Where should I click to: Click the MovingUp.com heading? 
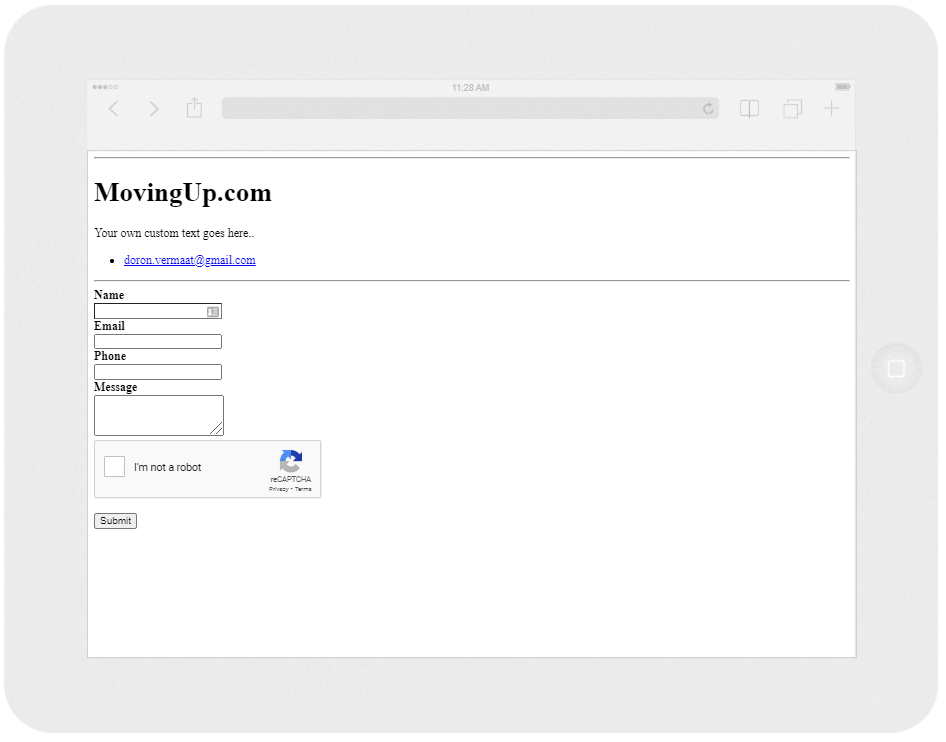(x=183, y=192)
